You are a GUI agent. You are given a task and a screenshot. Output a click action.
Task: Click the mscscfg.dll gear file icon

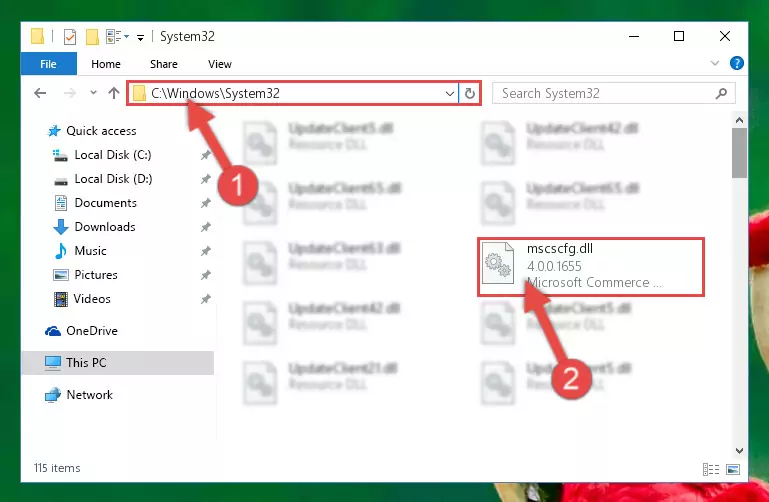pos(498,263)
